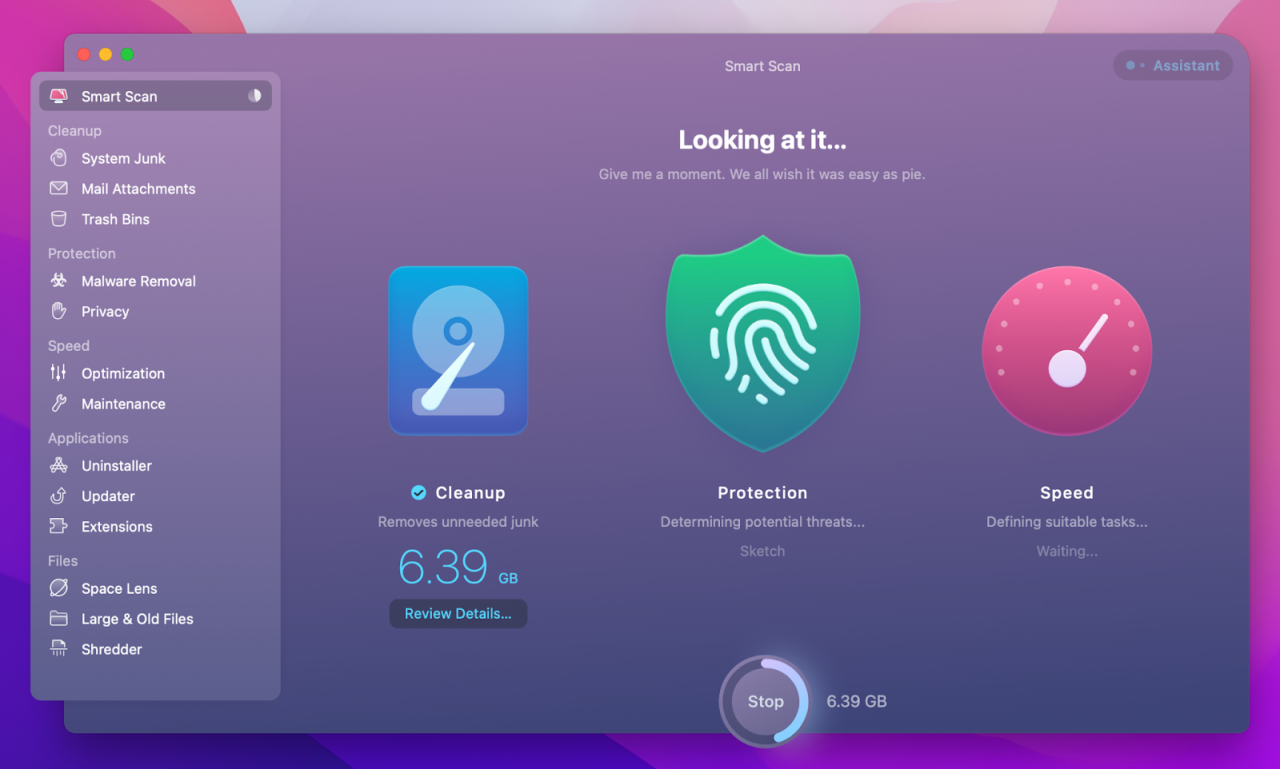Click the "Removes unneeded junk" description
Screen dimensions: 1280x769
pyautogui.click(x=458, y=522)
